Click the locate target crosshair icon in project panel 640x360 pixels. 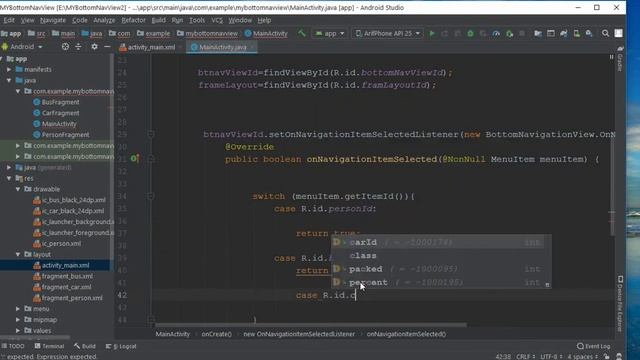click(x=65, y=47)
